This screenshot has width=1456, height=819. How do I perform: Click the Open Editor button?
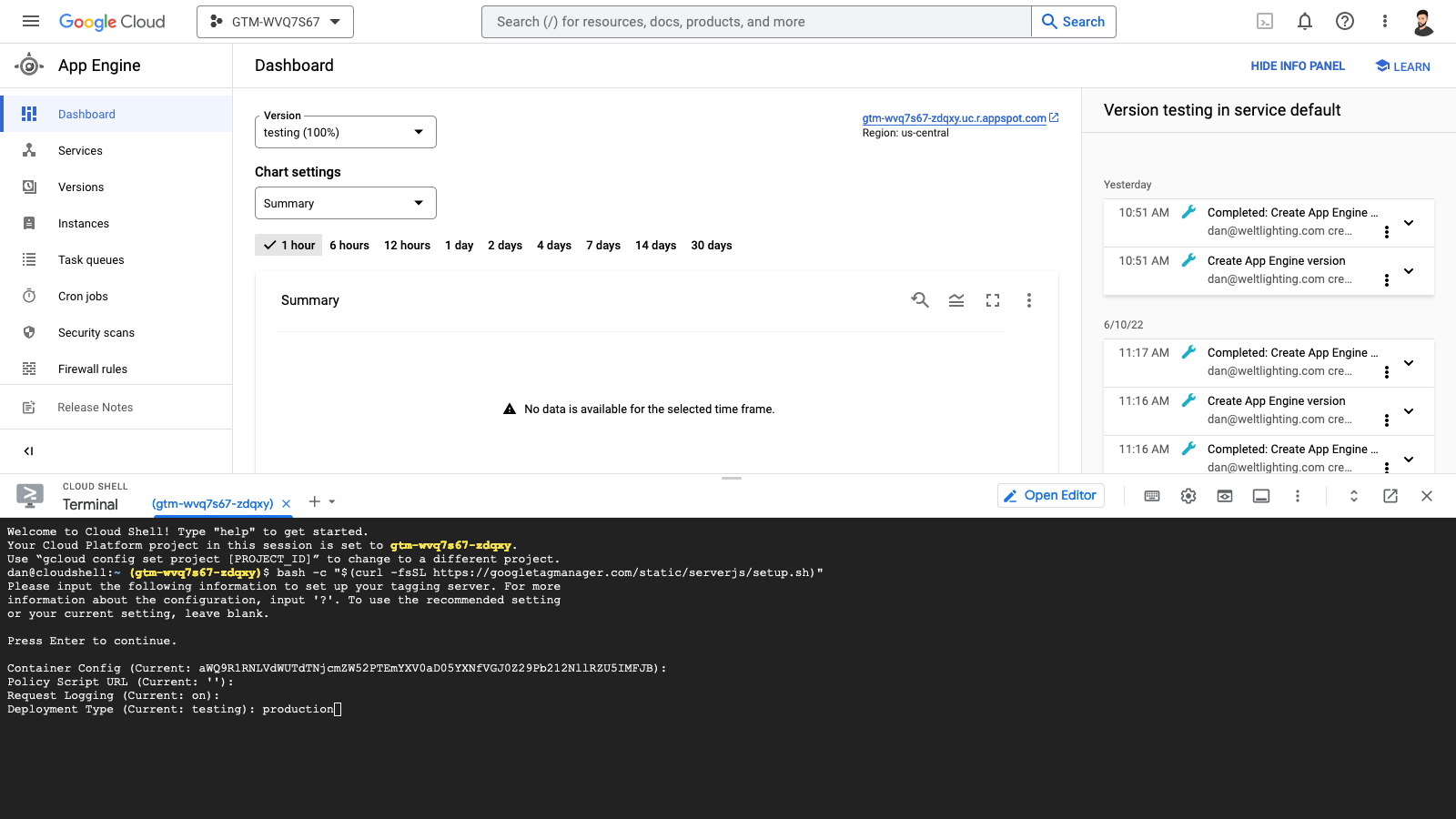pos(1051,495)
